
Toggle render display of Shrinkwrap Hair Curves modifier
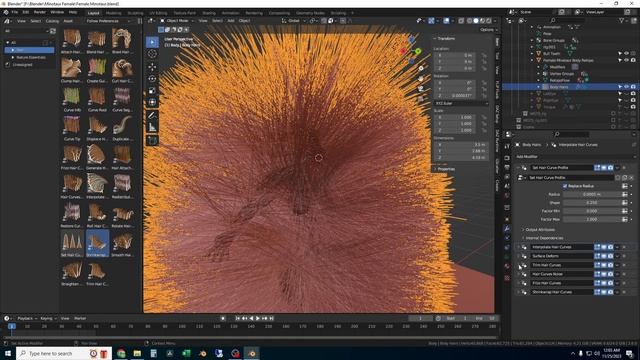pos(611,292)
